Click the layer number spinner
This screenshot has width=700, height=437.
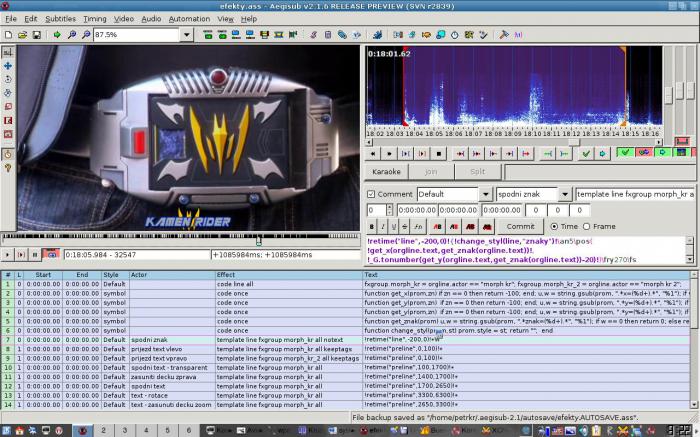389,210
